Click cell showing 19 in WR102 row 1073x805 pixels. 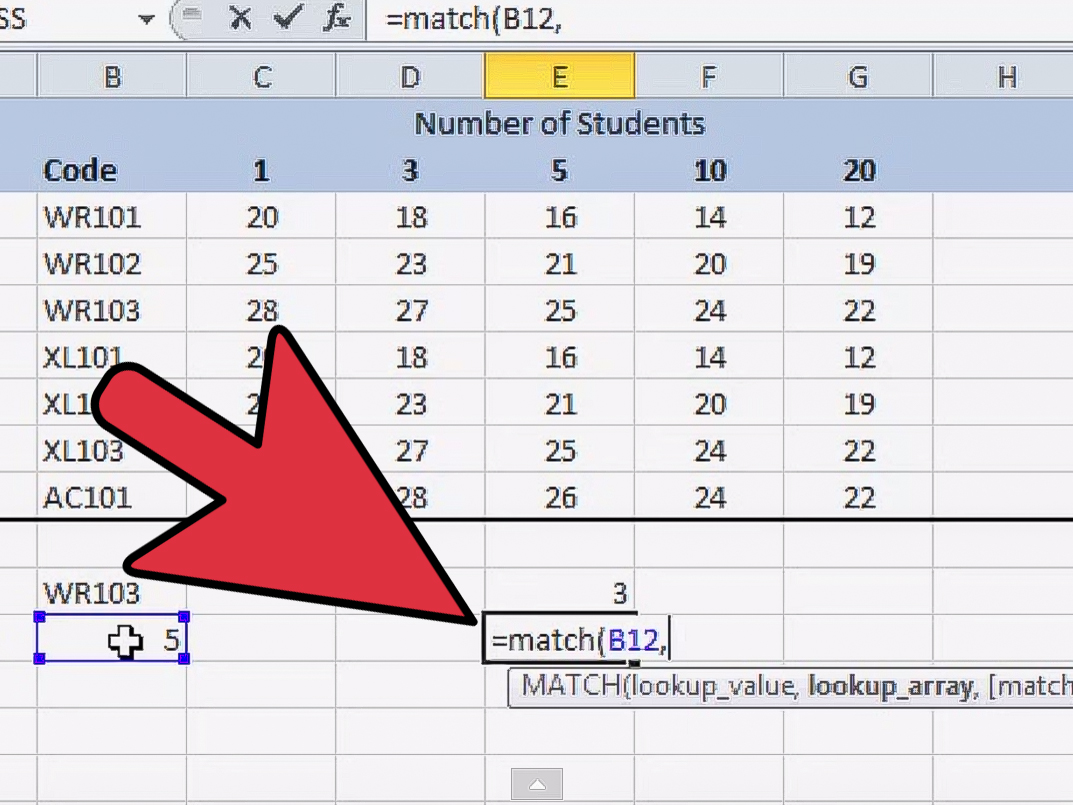point(858,264)
